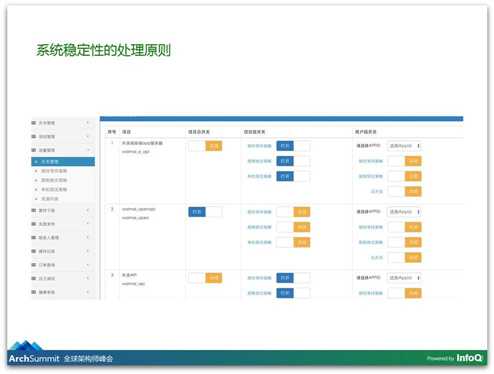Viewport: 494px width, 374px height.
Task: Toggle first user-group switch under row 2 AppId select
Action: point(405,227)
